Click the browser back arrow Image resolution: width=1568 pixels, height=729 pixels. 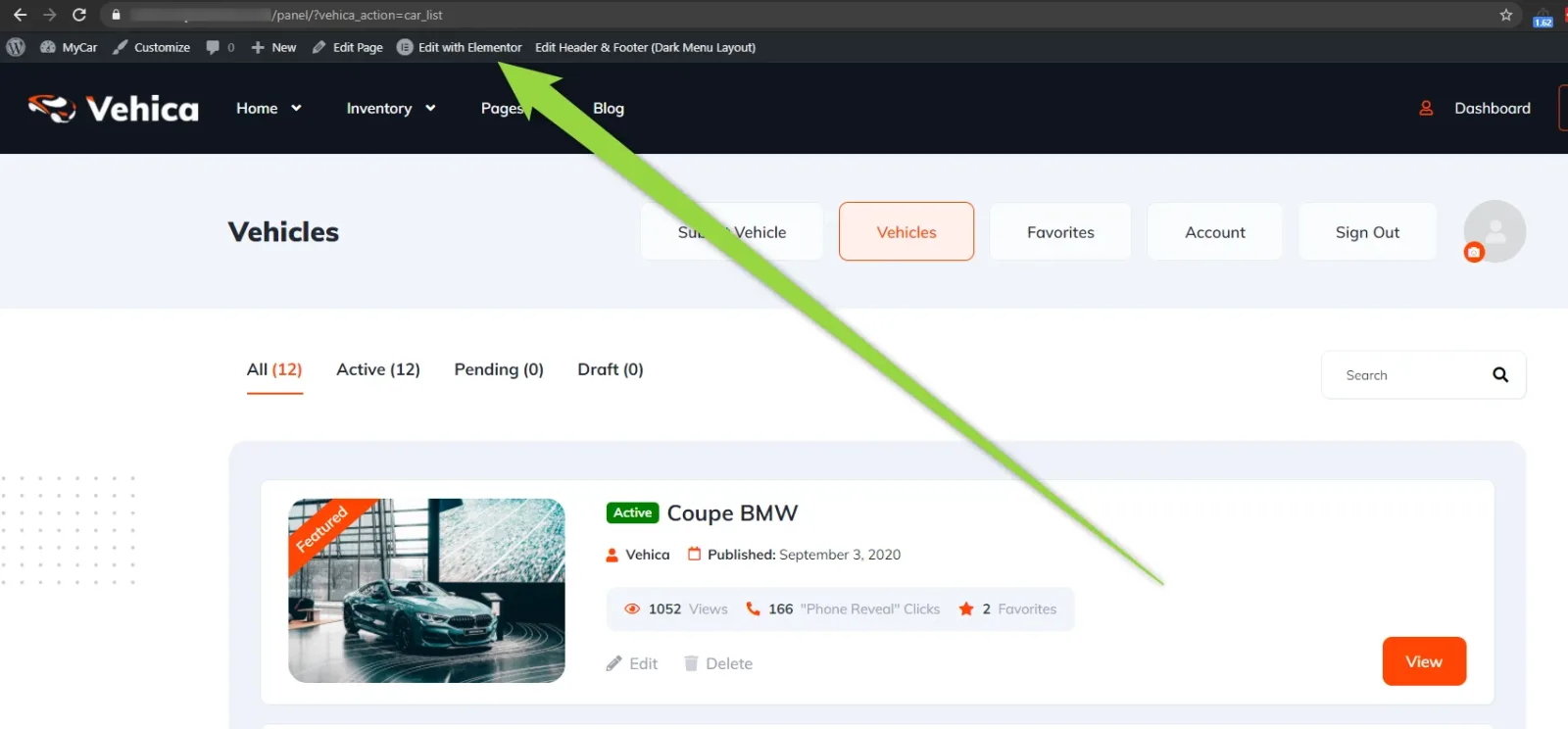tap(20, 15)
